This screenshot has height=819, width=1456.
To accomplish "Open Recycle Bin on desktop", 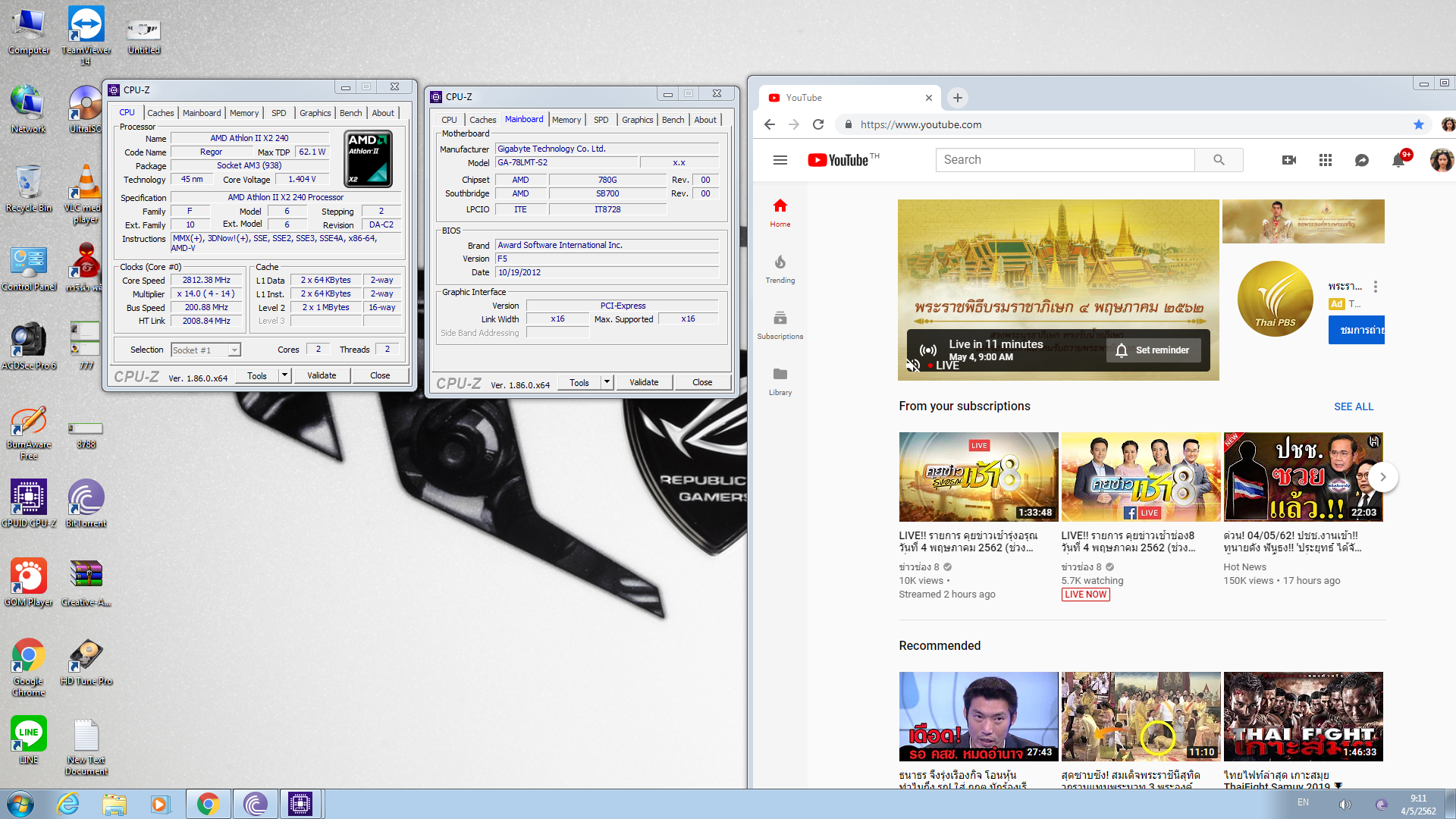I will (29, 188).
